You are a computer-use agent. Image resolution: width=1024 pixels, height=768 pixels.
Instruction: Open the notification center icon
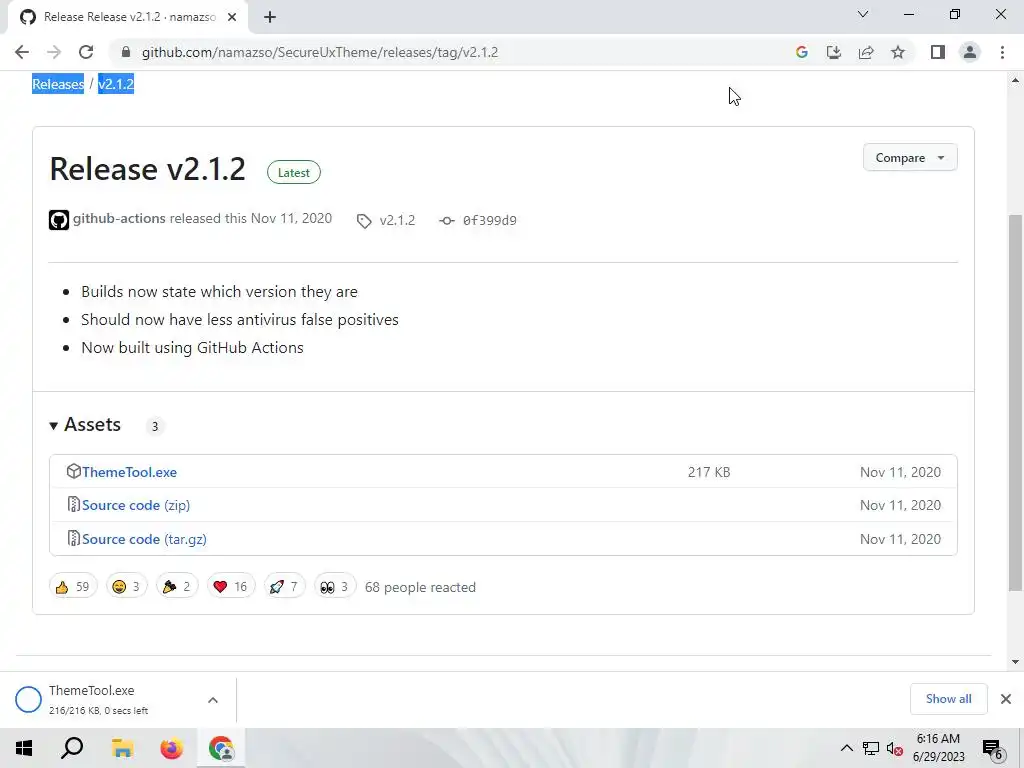pos(992,749)
